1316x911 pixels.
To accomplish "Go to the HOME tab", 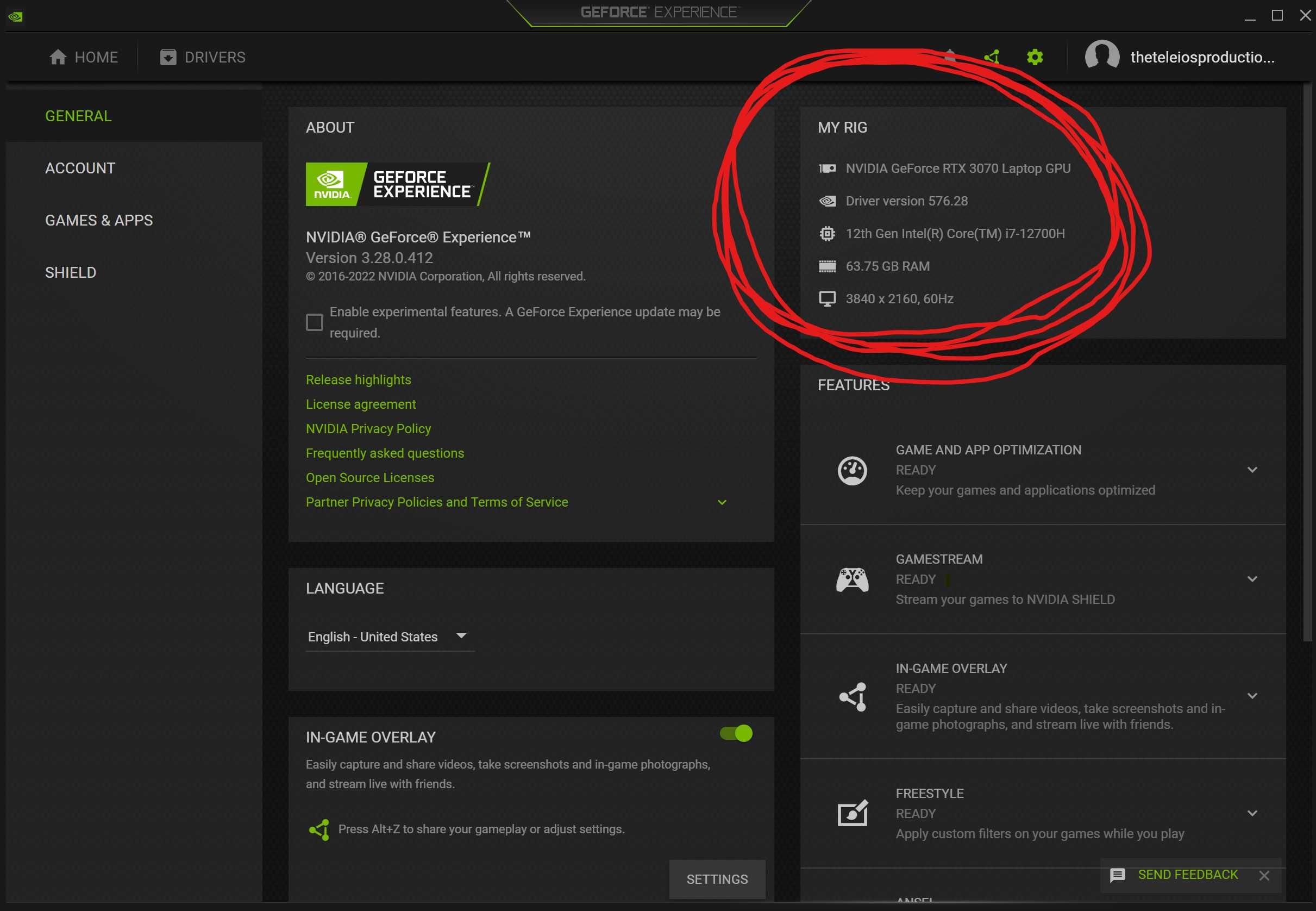I will pos(83,57).
